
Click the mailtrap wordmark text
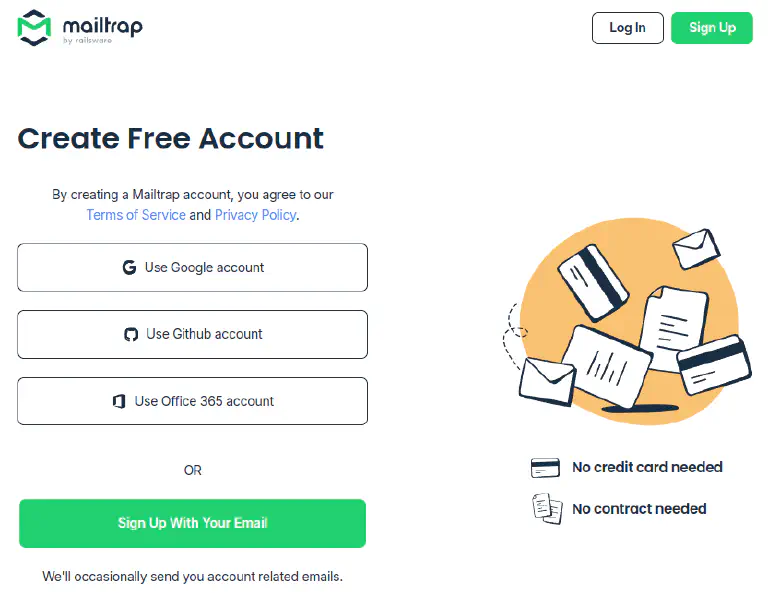coord(101,25)
